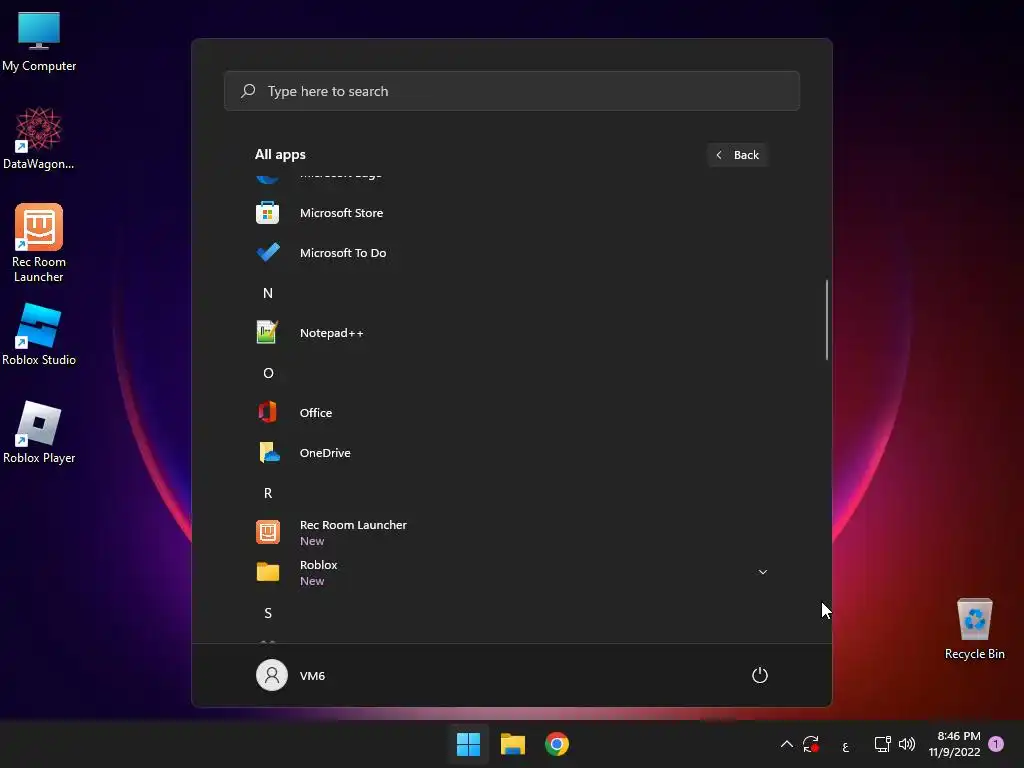Click the Windows Start button in taskbar
Image resolution: width=1024 pixels, height=768 pixels.
click(x=468, y=744)
